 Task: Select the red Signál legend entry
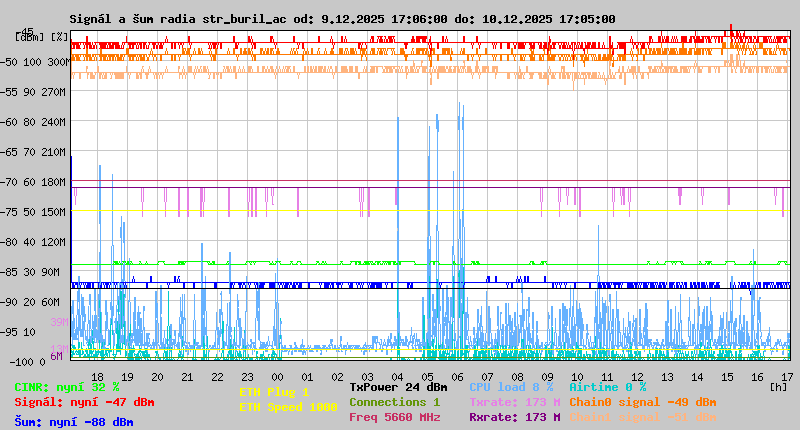(x=84, y=402)
